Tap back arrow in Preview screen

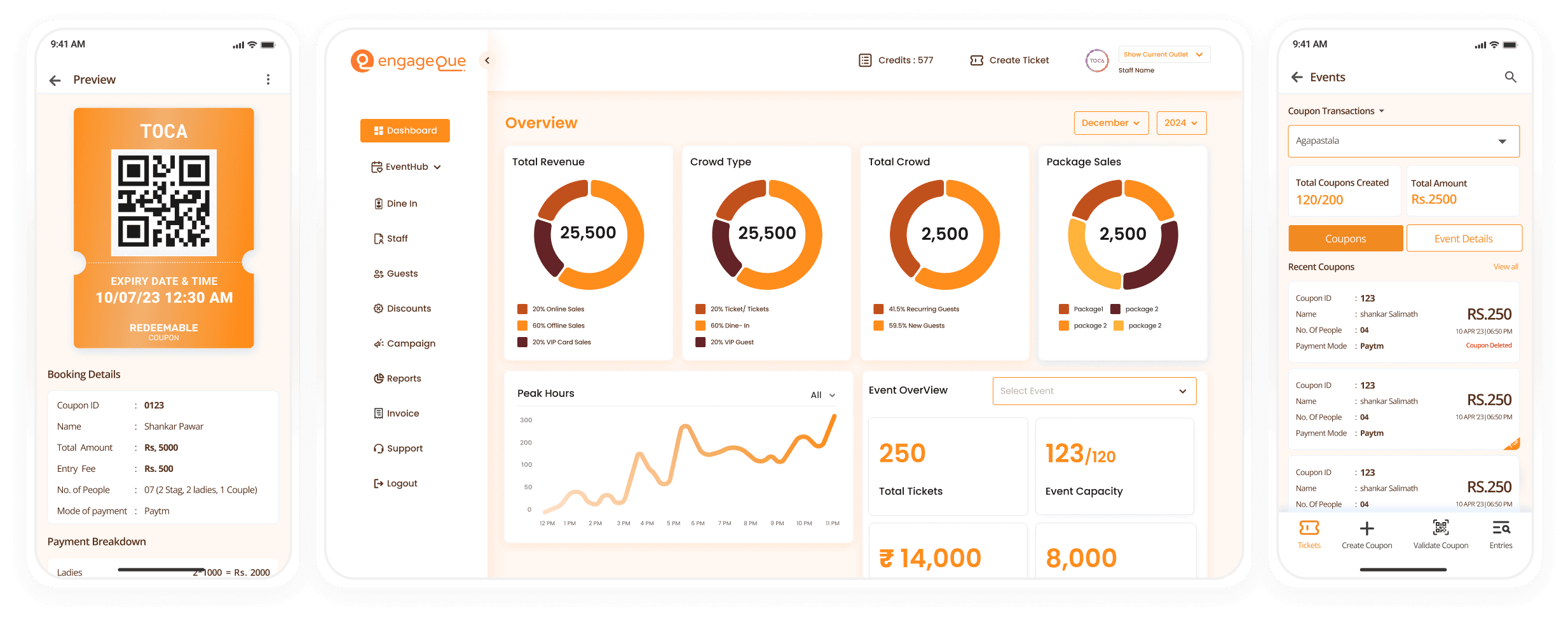[55, 80]
